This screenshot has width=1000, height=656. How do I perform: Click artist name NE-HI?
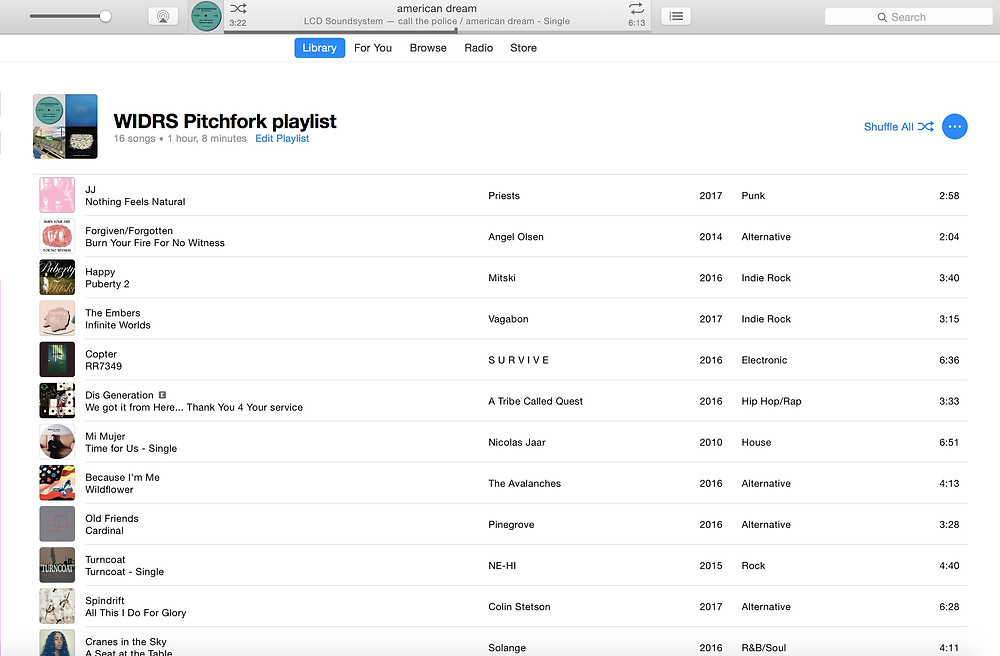(502, 565)
